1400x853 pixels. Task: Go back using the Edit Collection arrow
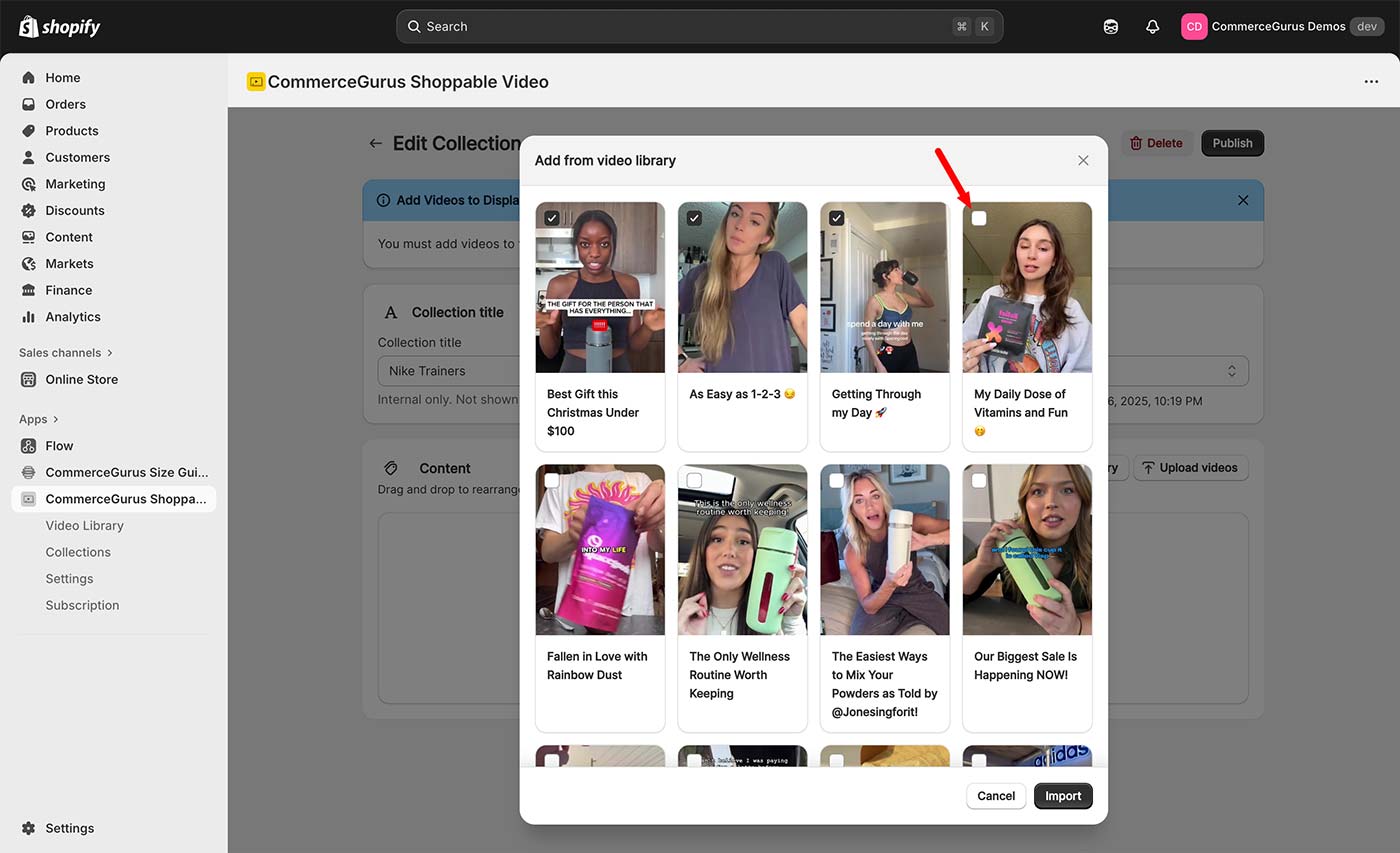[375, 143]
